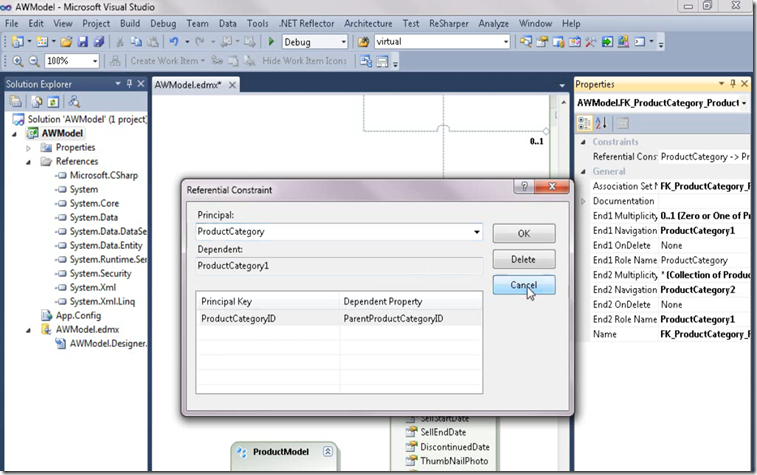
Task: Select the AWModel.Designer file node
Action: (x=108, y=343)
